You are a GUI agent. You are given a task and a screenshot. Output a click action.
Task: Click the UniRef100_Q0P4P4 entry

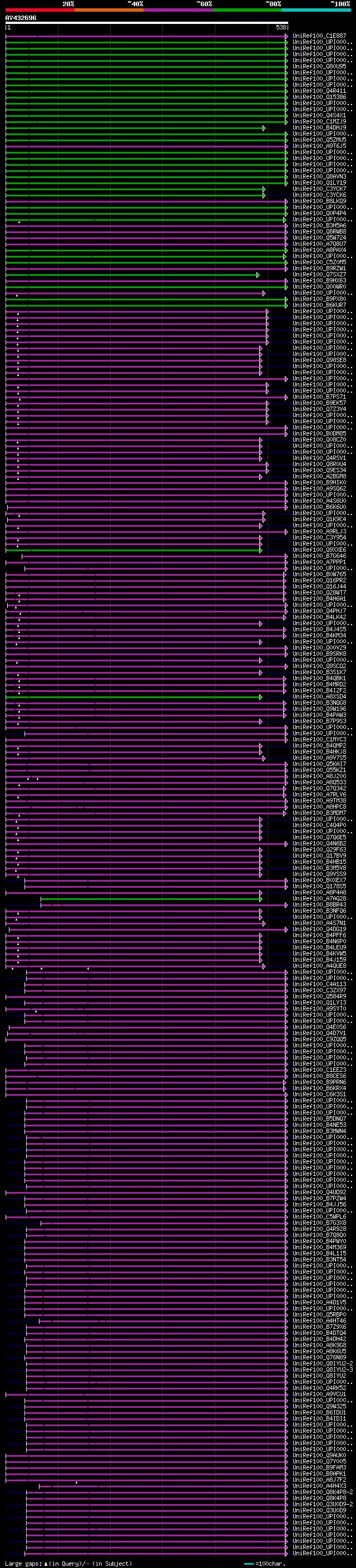319,213
